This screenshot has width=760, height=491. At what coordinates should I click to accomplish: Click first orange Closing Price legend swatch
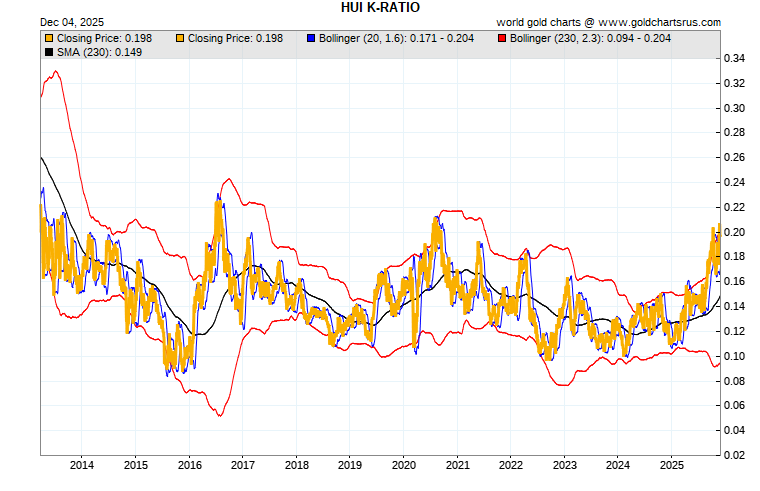tap(49, 38)
